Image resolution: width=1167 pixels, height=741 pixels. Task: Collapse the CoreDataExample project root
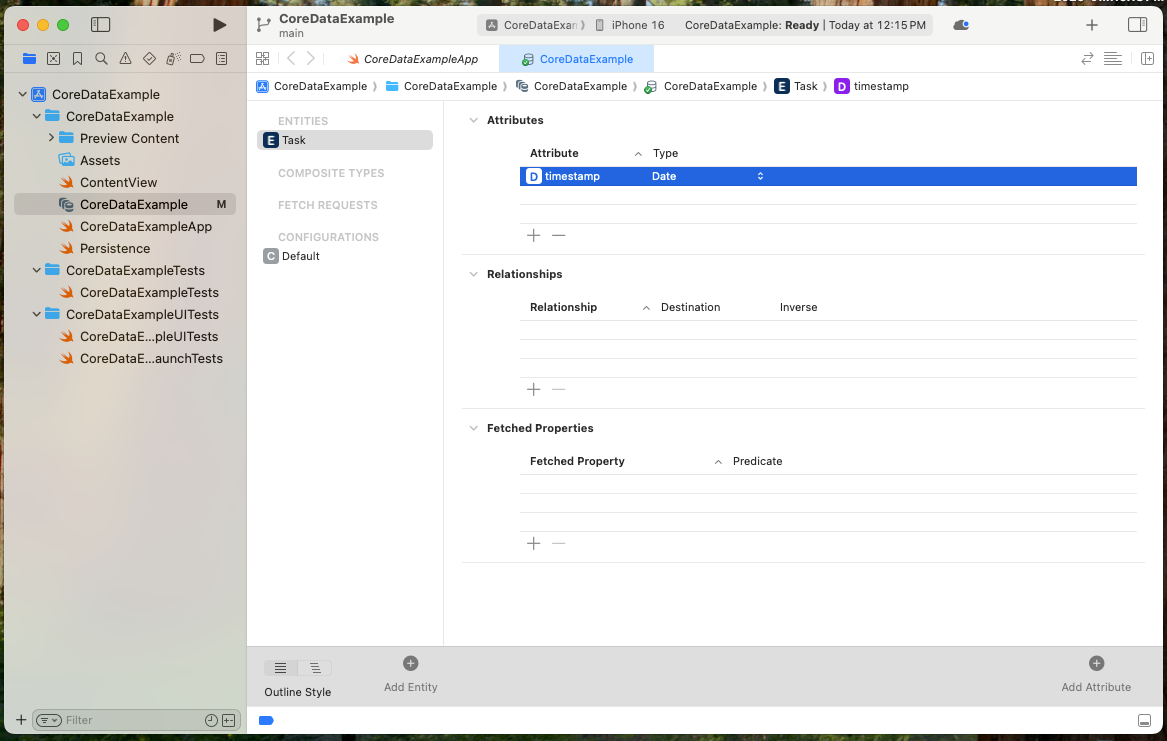(23, 94)
